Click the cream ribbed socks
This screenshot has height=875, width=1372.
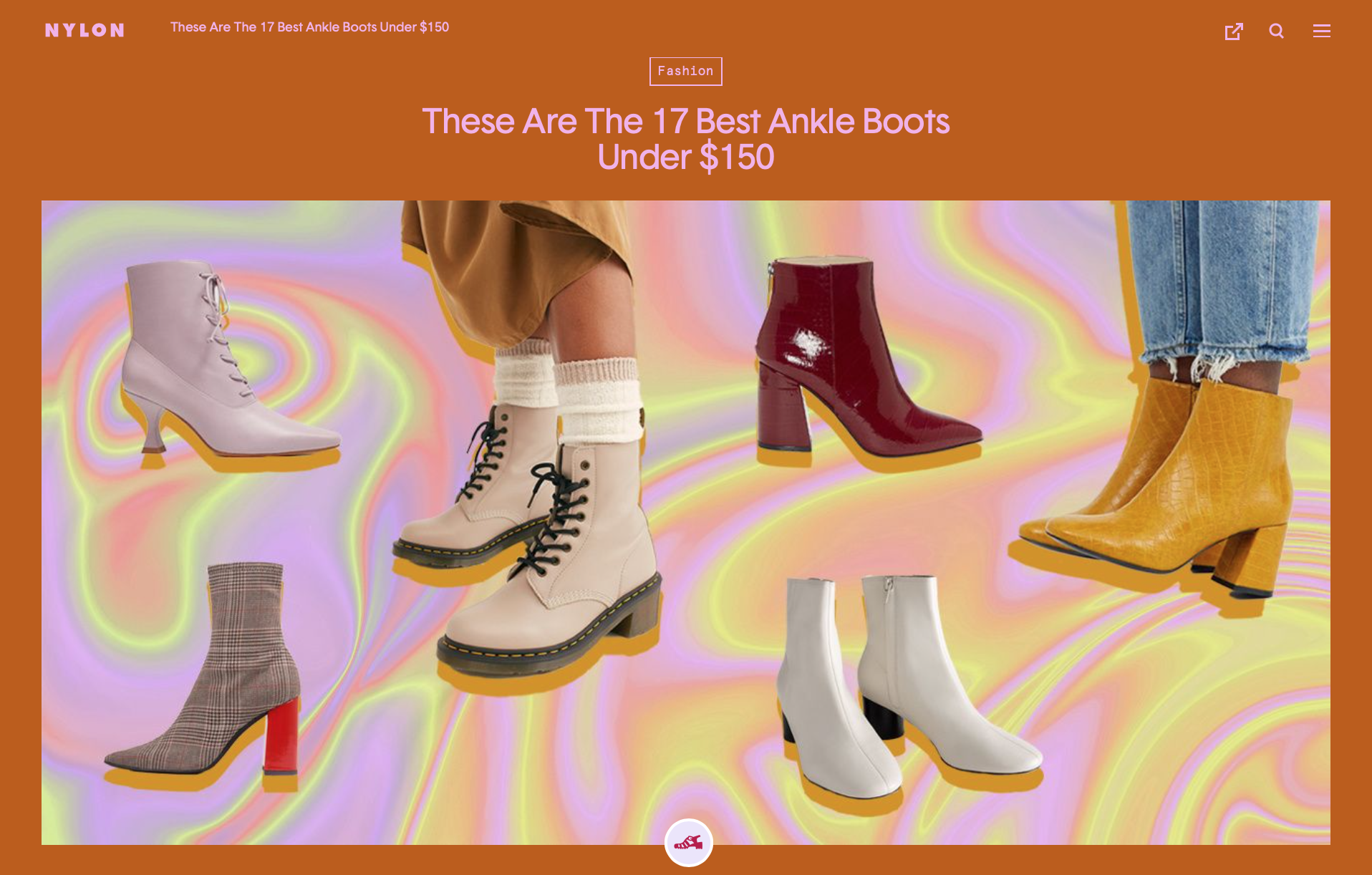coord(573,394)
